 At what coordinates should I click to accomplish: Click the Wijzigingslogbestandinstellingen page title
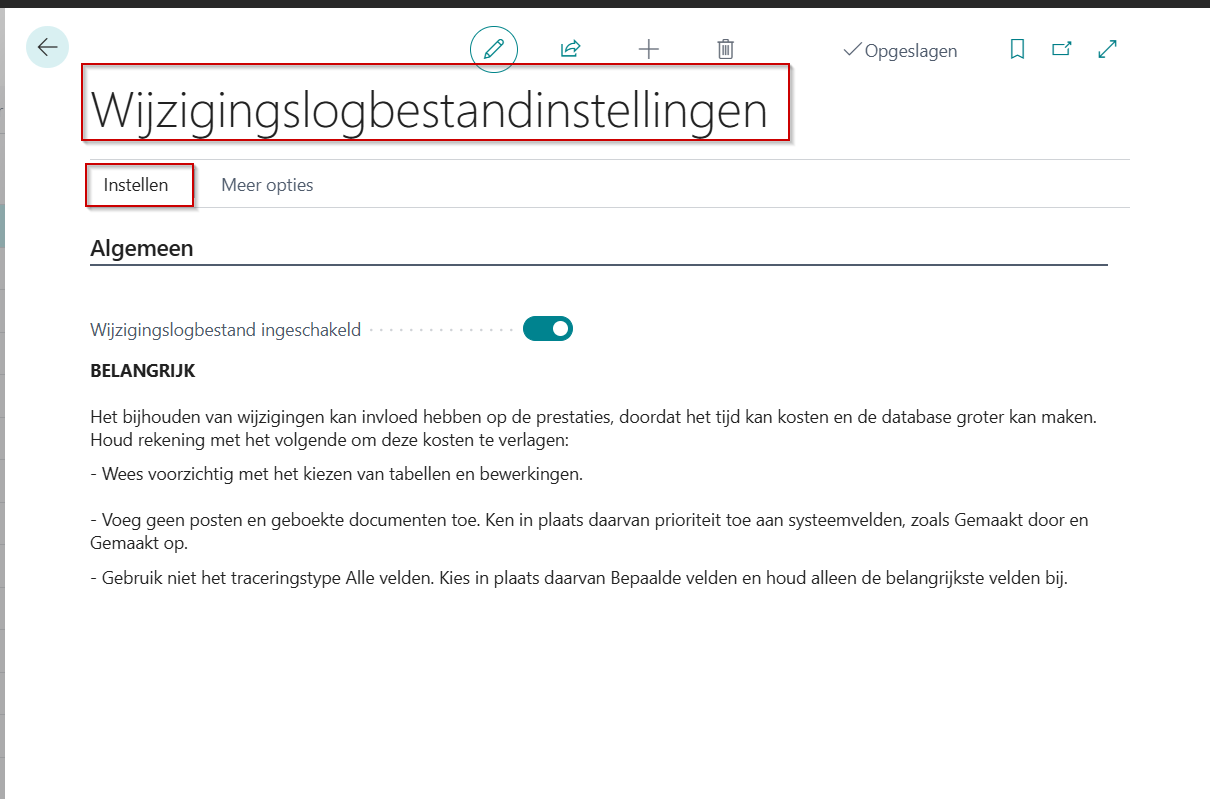point(430,111)
